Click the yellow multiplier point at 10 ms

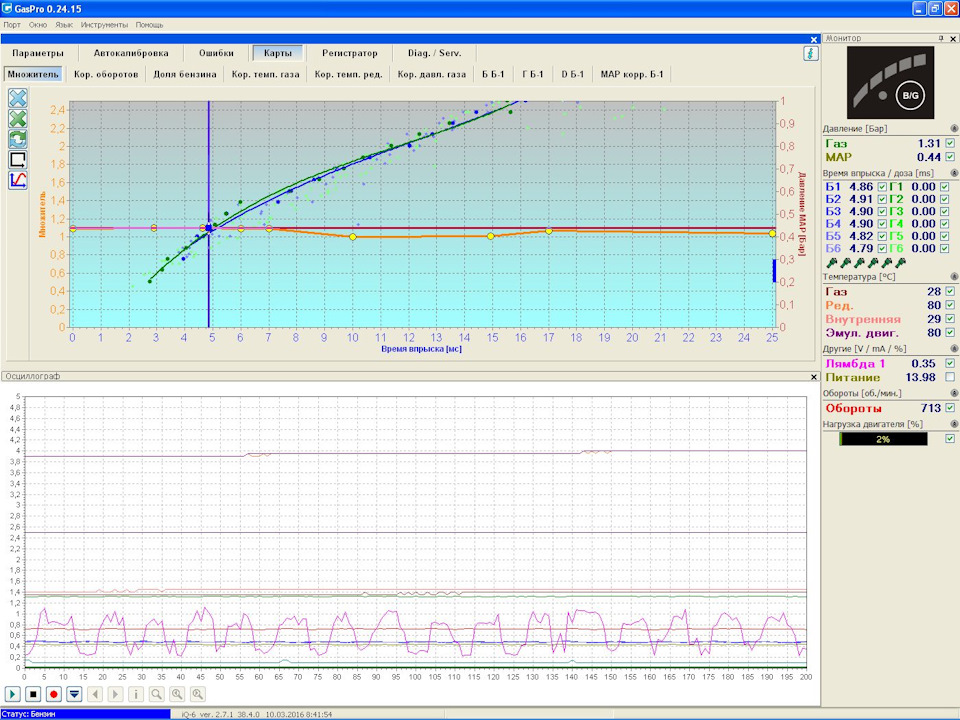pos(353,237)
